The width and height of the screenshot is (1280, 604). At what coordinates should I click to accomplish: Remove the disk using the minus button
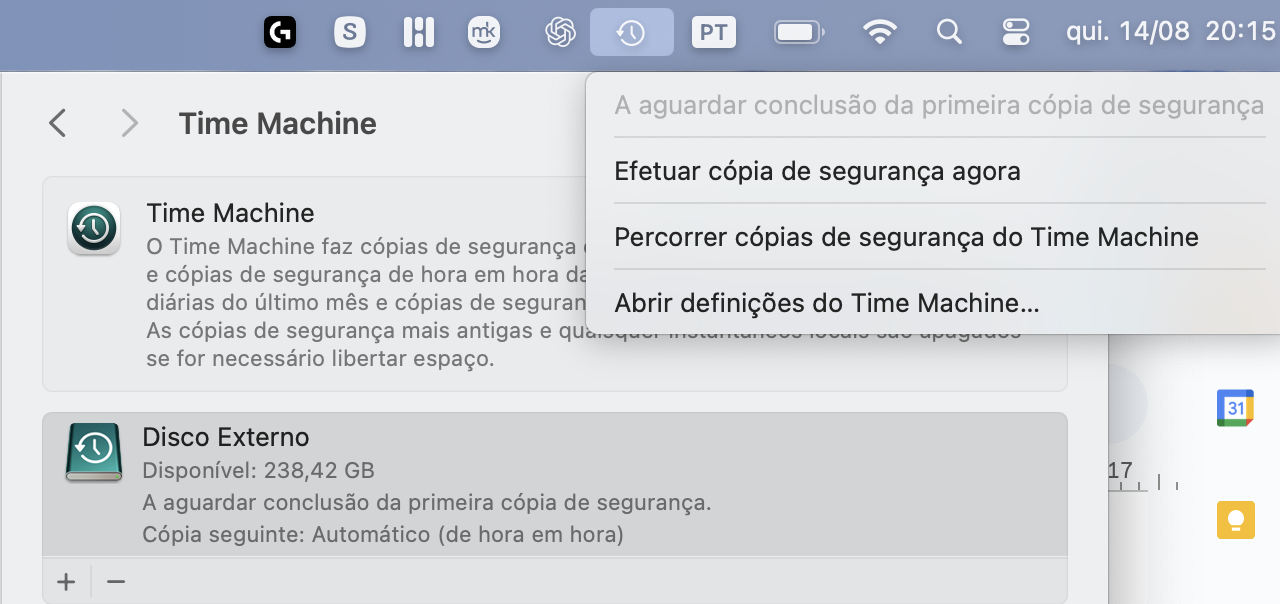tap(115, 581)
